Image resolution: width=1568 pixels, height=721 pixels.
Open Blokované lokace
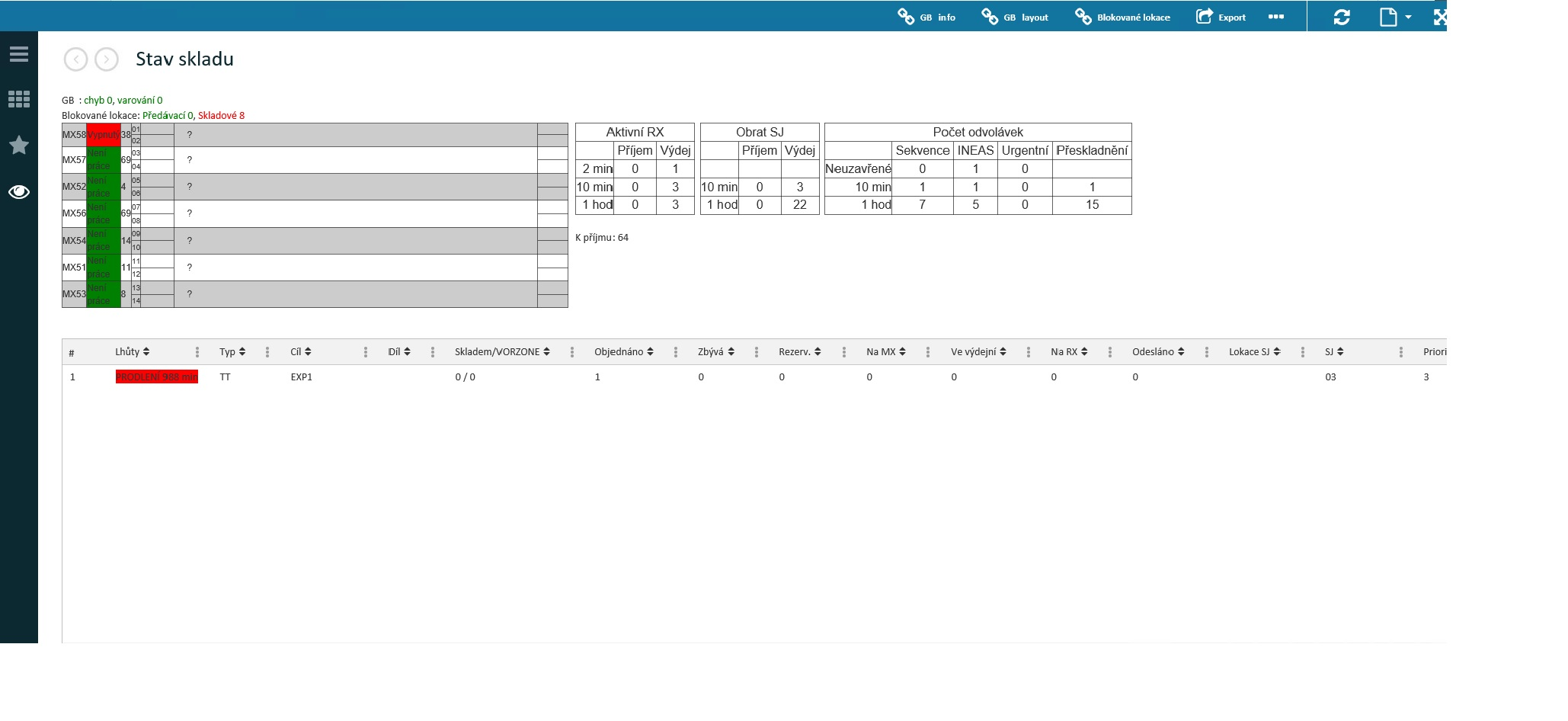1122,17
